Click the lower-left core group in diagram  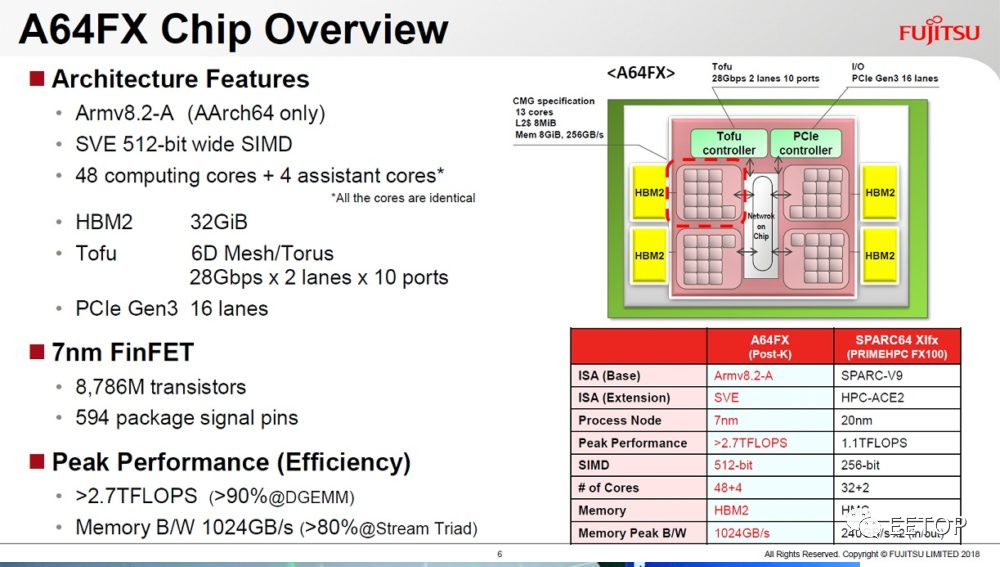(707, 258)
